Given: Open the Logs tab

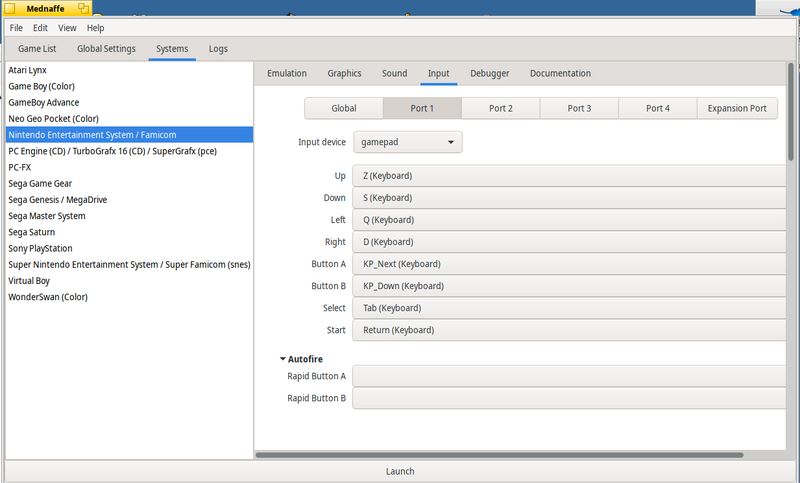Looking at the screenshot, I should click(218, 48).
